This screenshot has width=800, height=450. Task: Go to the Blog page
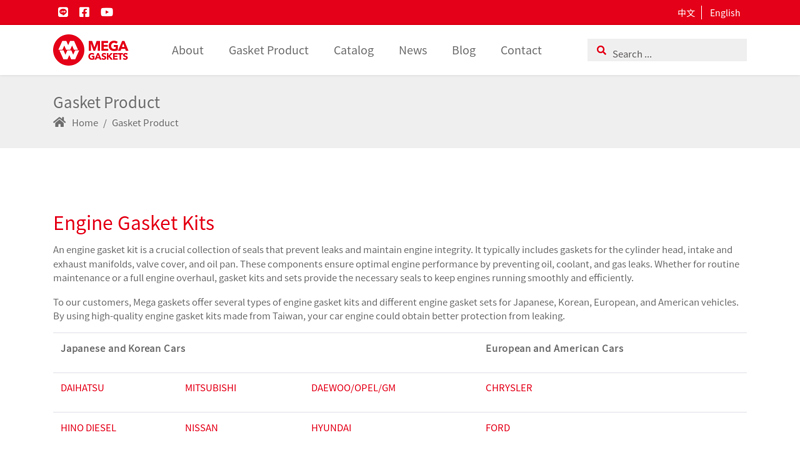(463, 51)
